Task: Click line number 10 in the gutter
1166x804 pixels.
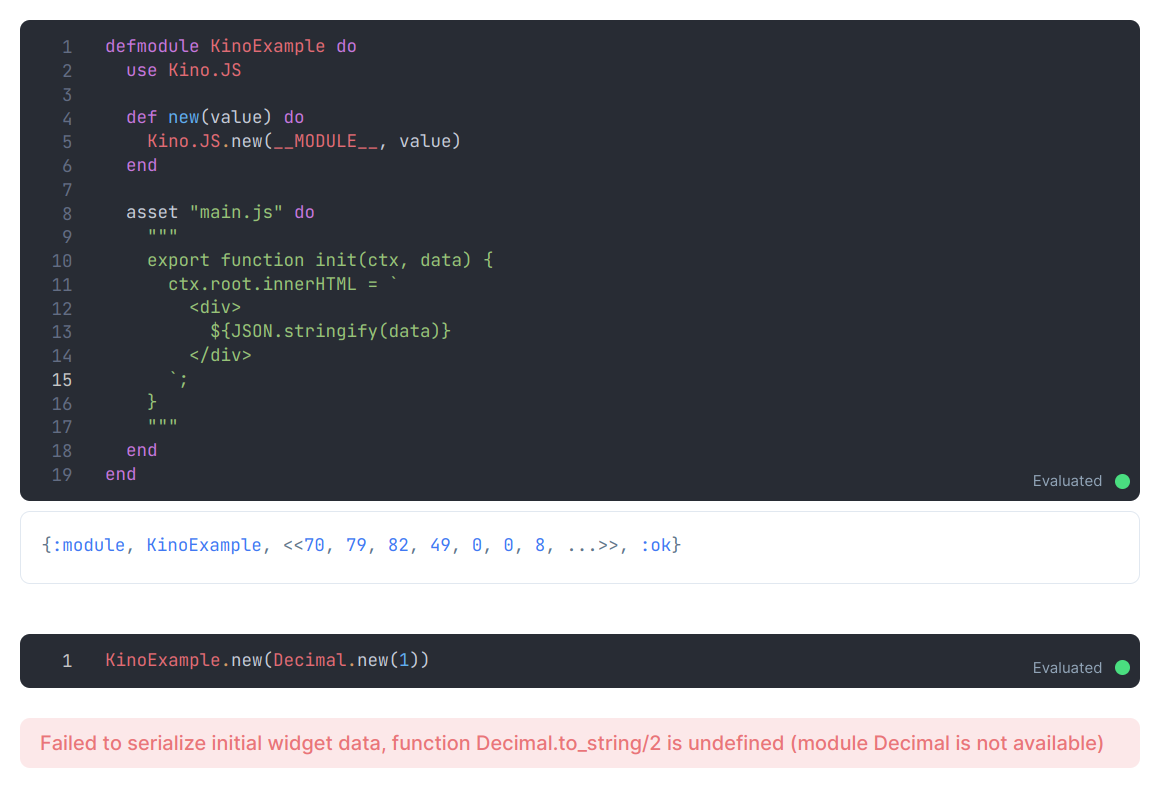Action: 62,261
